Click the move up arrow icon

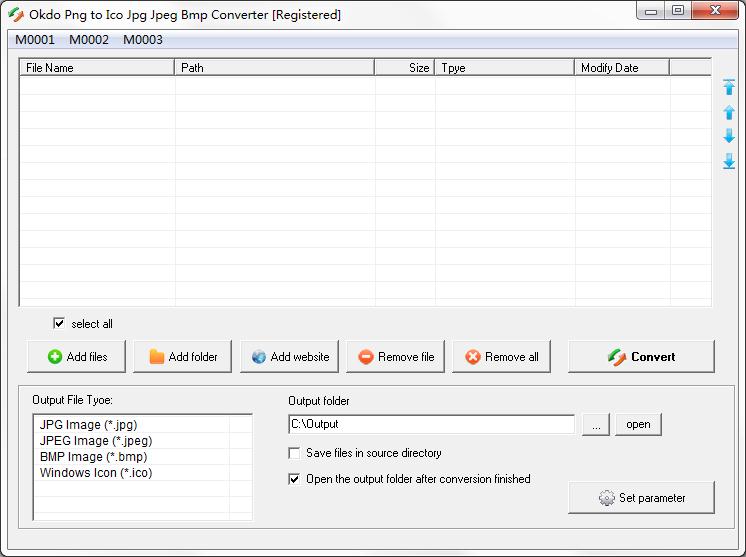pos(729,112)
